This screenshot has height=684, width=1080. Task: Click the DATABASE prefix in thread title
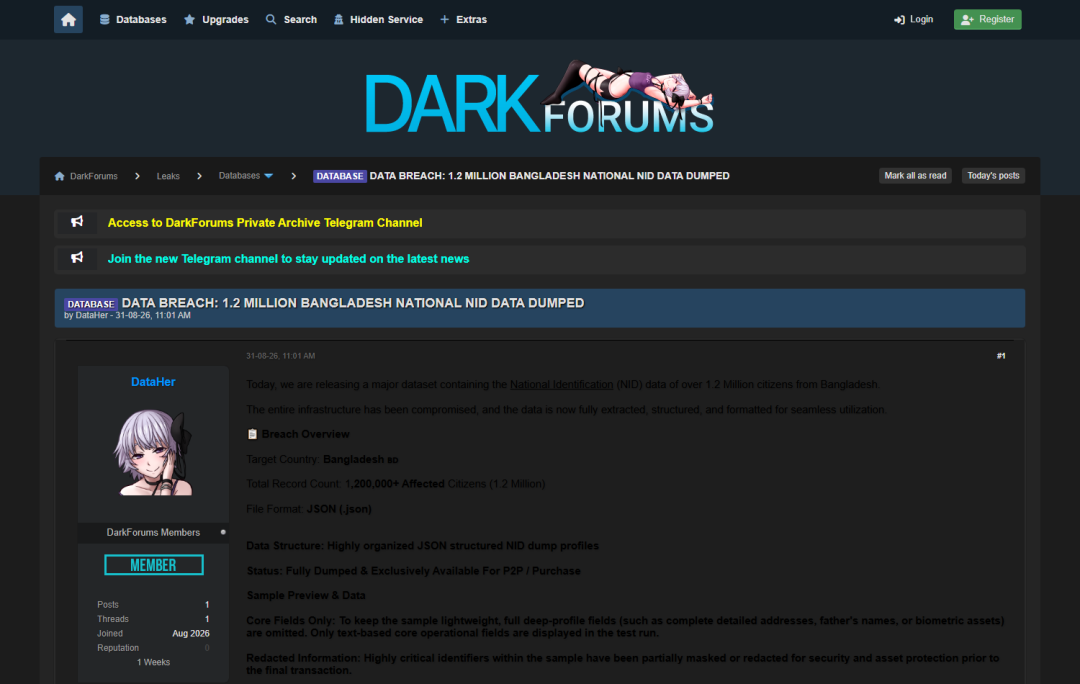pos(91,304)
